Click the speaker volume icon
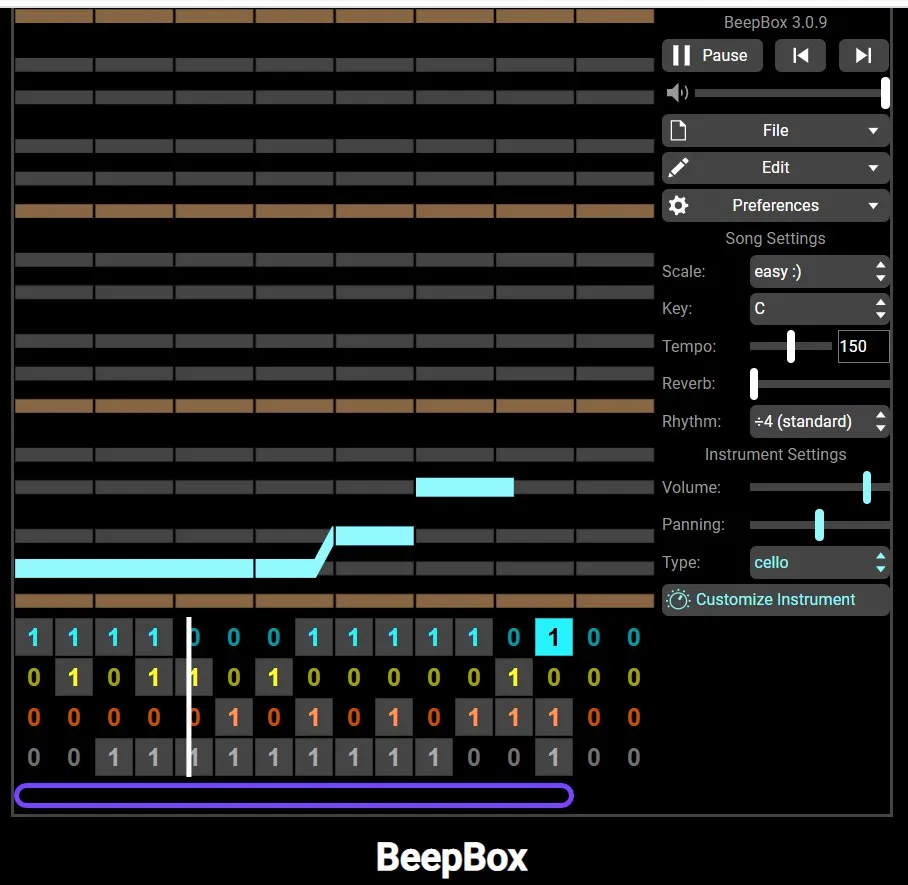 [677, 93]
